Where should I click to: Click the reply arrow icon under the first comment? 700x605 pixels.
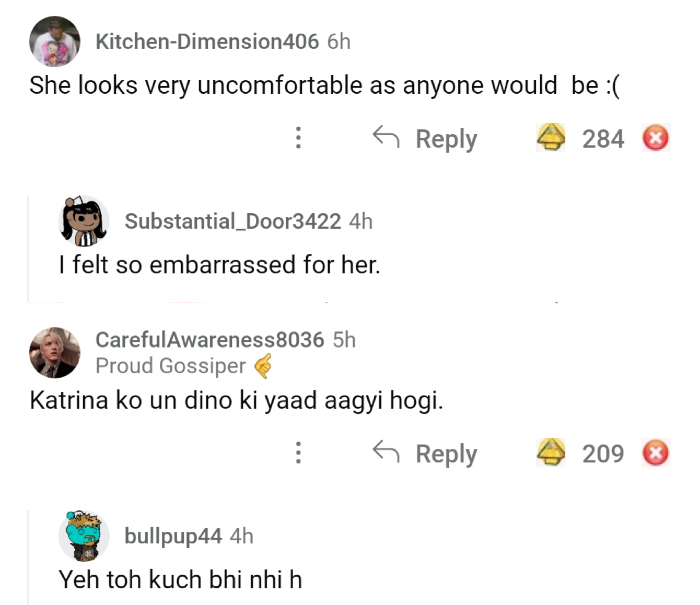[385, 137]
